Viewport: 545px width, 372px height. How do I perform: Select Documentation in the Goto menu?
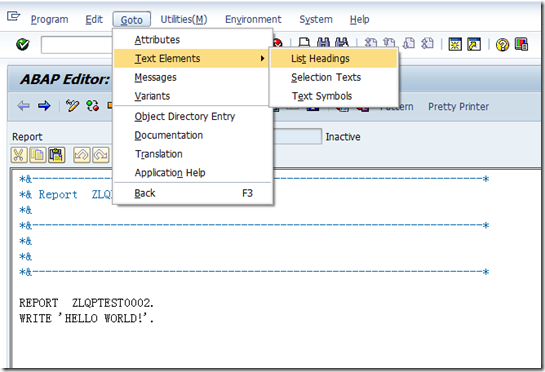click(x=193, y=135)
